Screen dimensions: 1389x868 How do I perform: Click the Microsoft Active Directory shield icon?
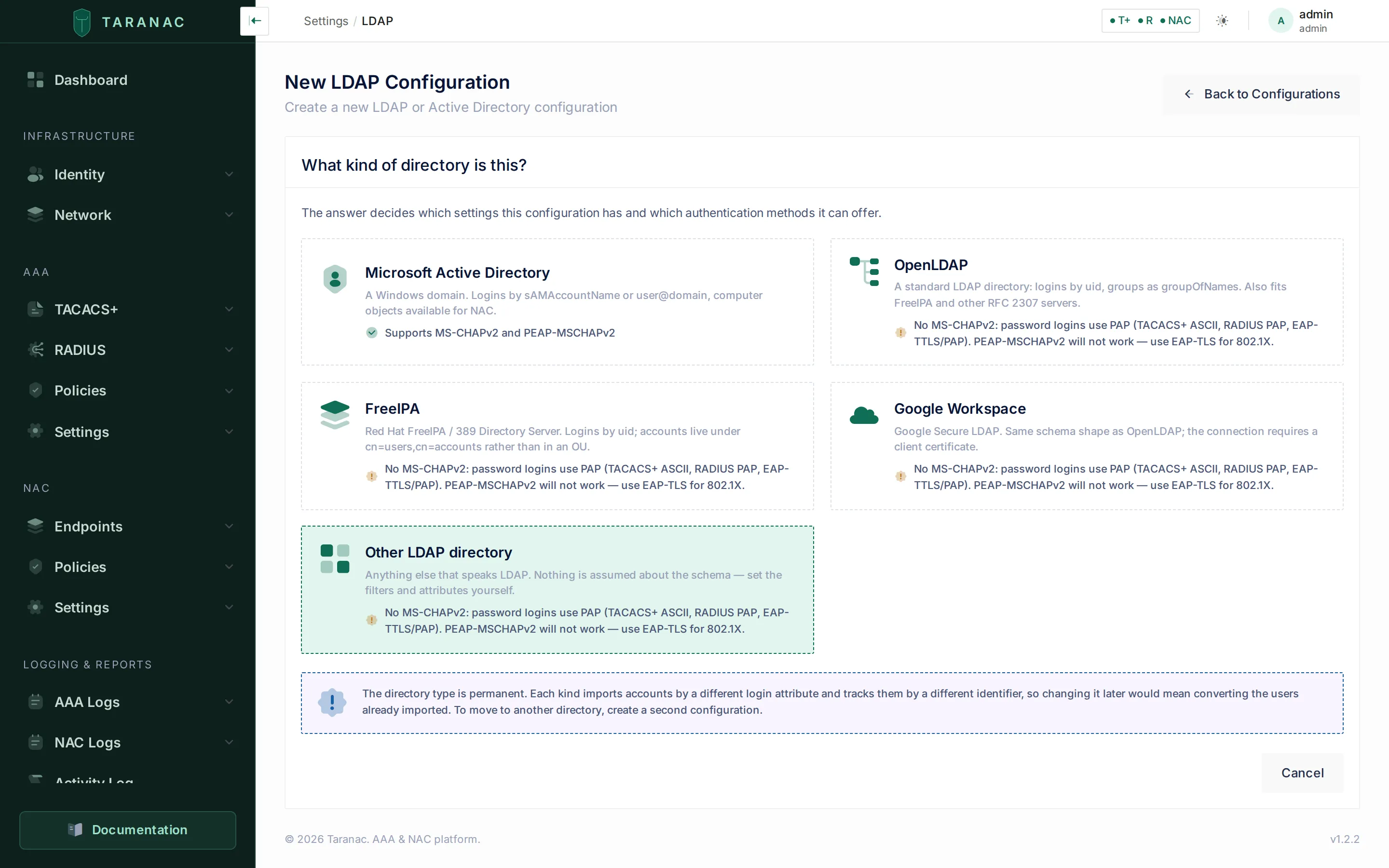click(x=335, y=279)
